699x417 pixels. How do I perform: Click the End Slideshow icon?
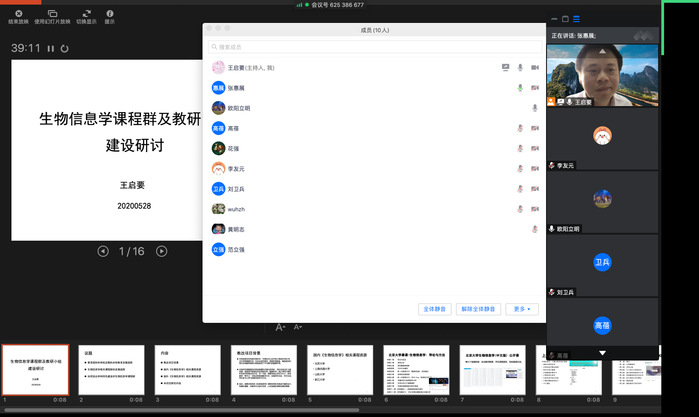tap(17, 11)
